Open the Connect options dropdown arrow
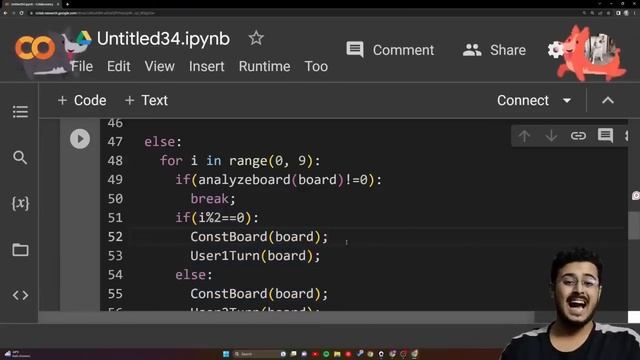This screenshot has width=640, height=360. 567,100
